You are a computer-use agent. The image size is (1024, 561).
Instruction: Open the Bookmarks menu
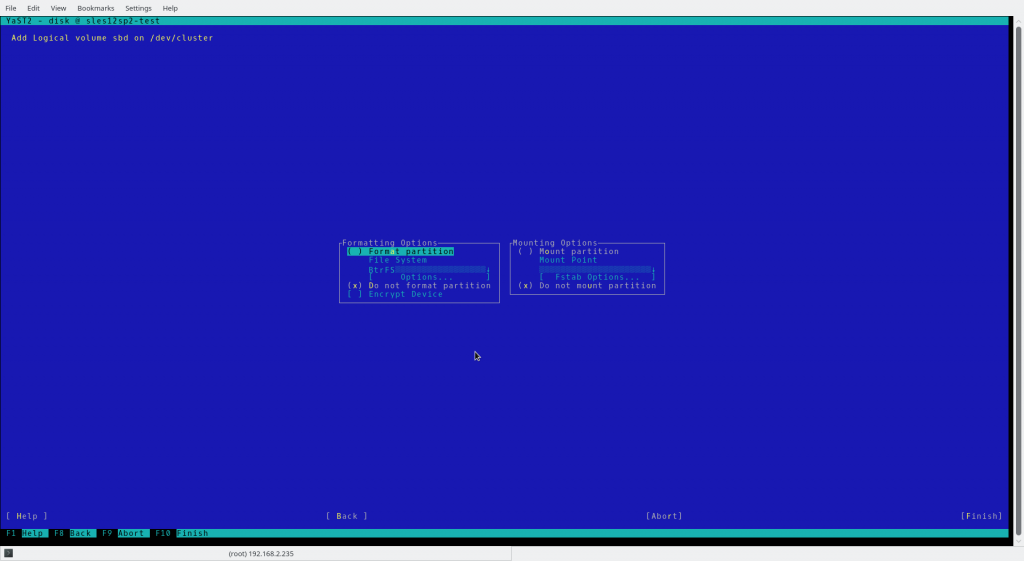(96, 8)
